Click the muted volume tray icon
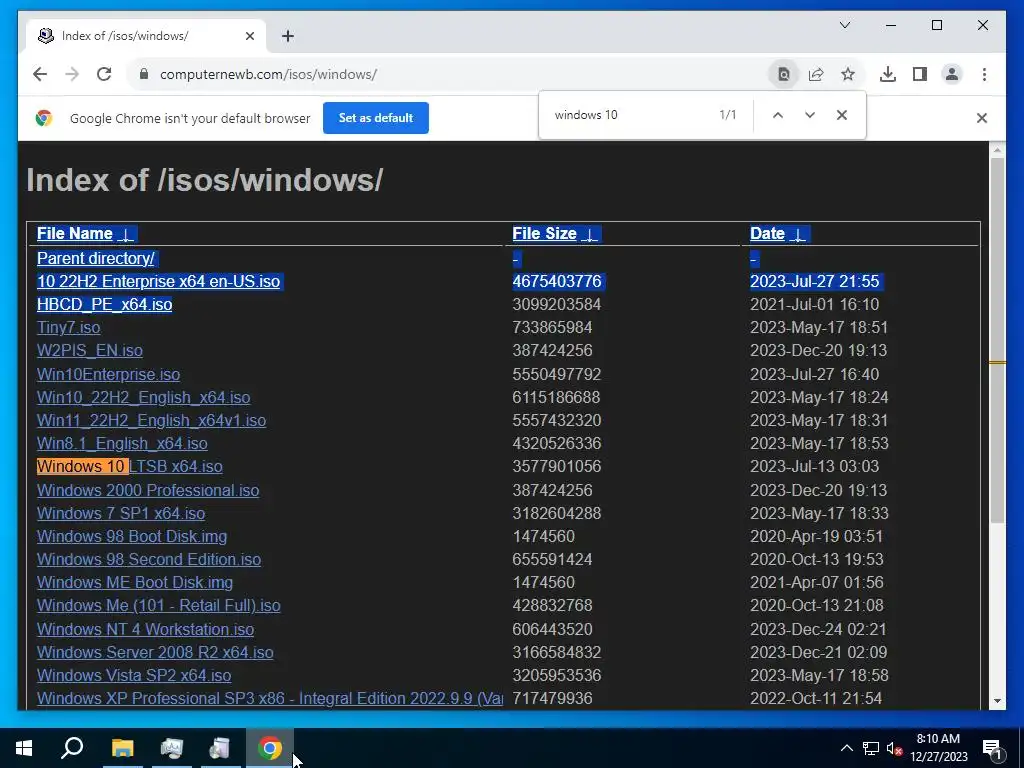 [895, 748]
